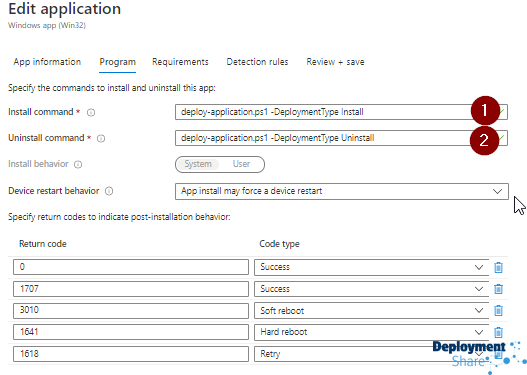Viewport: 527px width, 375px height.
Task: Change code type for Soft reboot row
Action: pyautogui.click(x=371, y=310)
